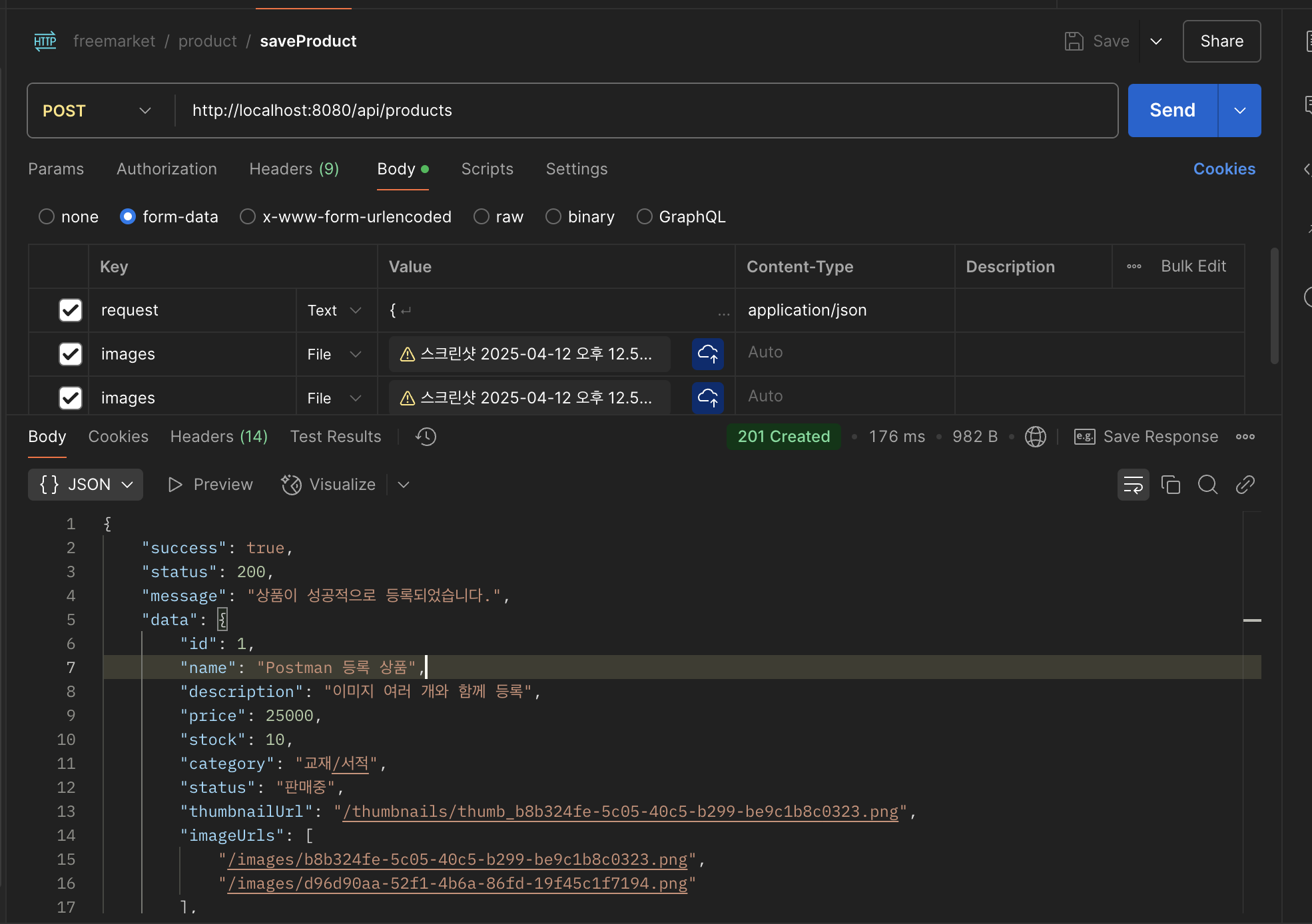The image size is (1312, 924).
Task: Open response more options (three dots)
Action: 1245,437
